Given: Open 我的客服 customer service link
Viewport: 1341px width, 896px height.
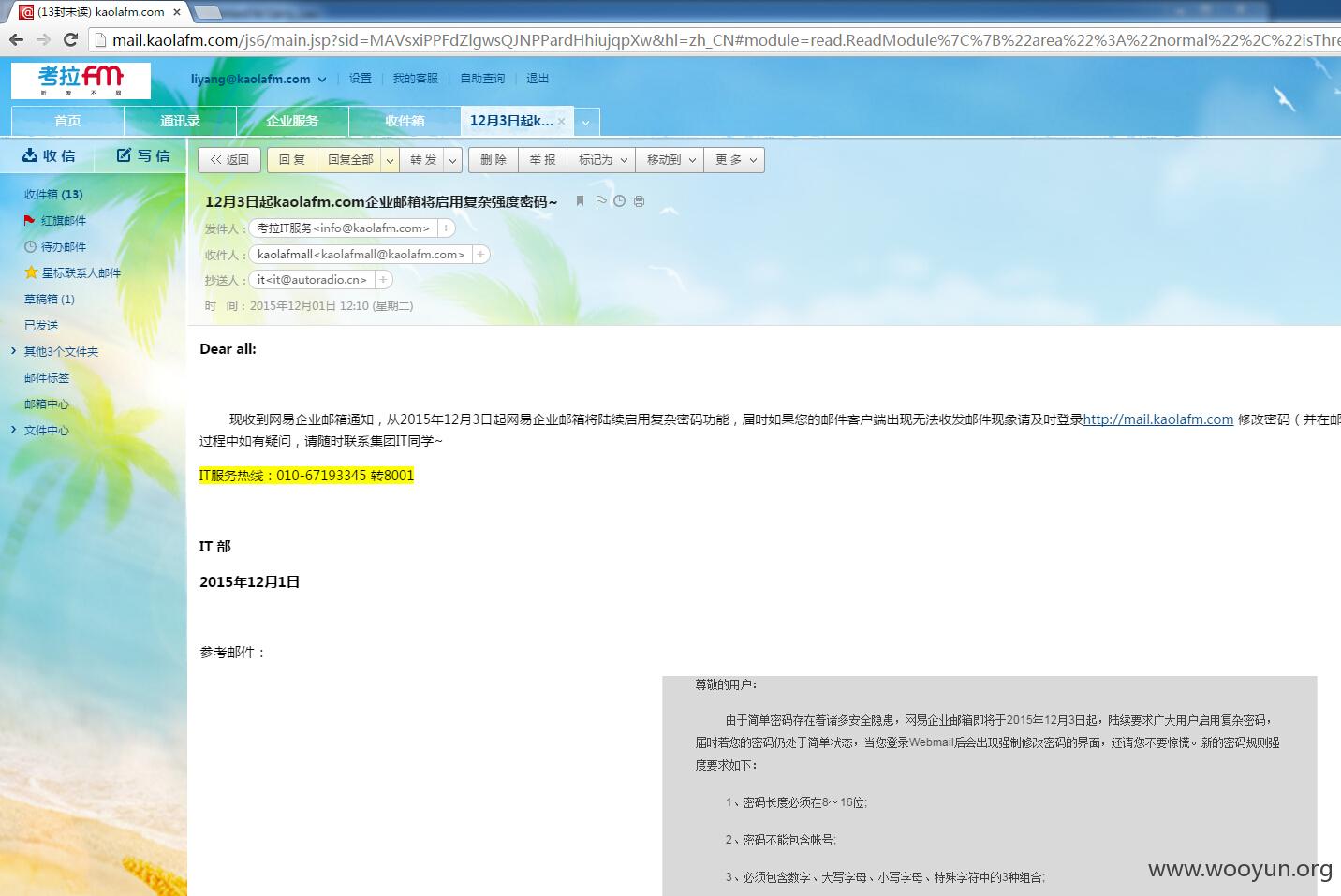Looking at the screenshot, I should (x=416, y=79).
